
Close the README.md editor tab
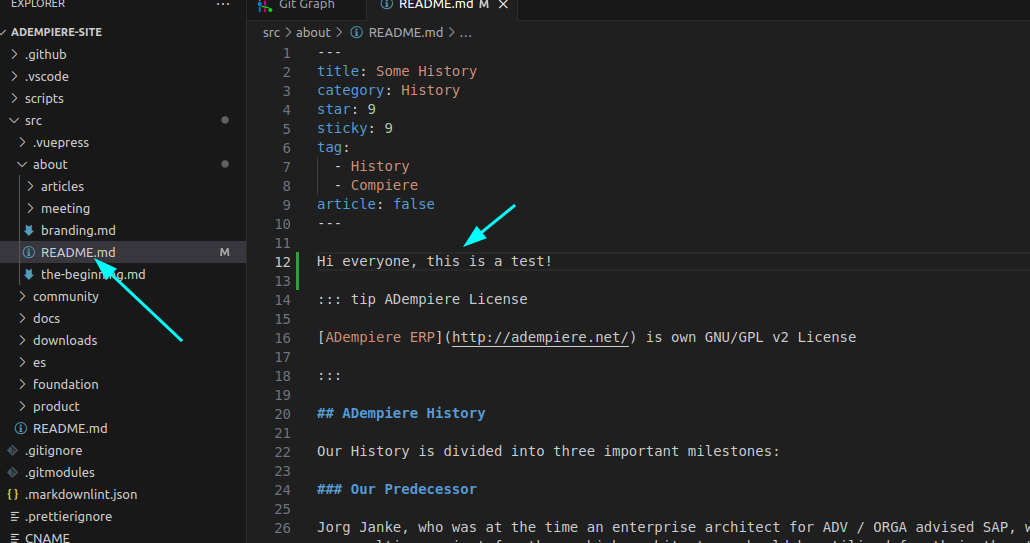click(503, 5)
